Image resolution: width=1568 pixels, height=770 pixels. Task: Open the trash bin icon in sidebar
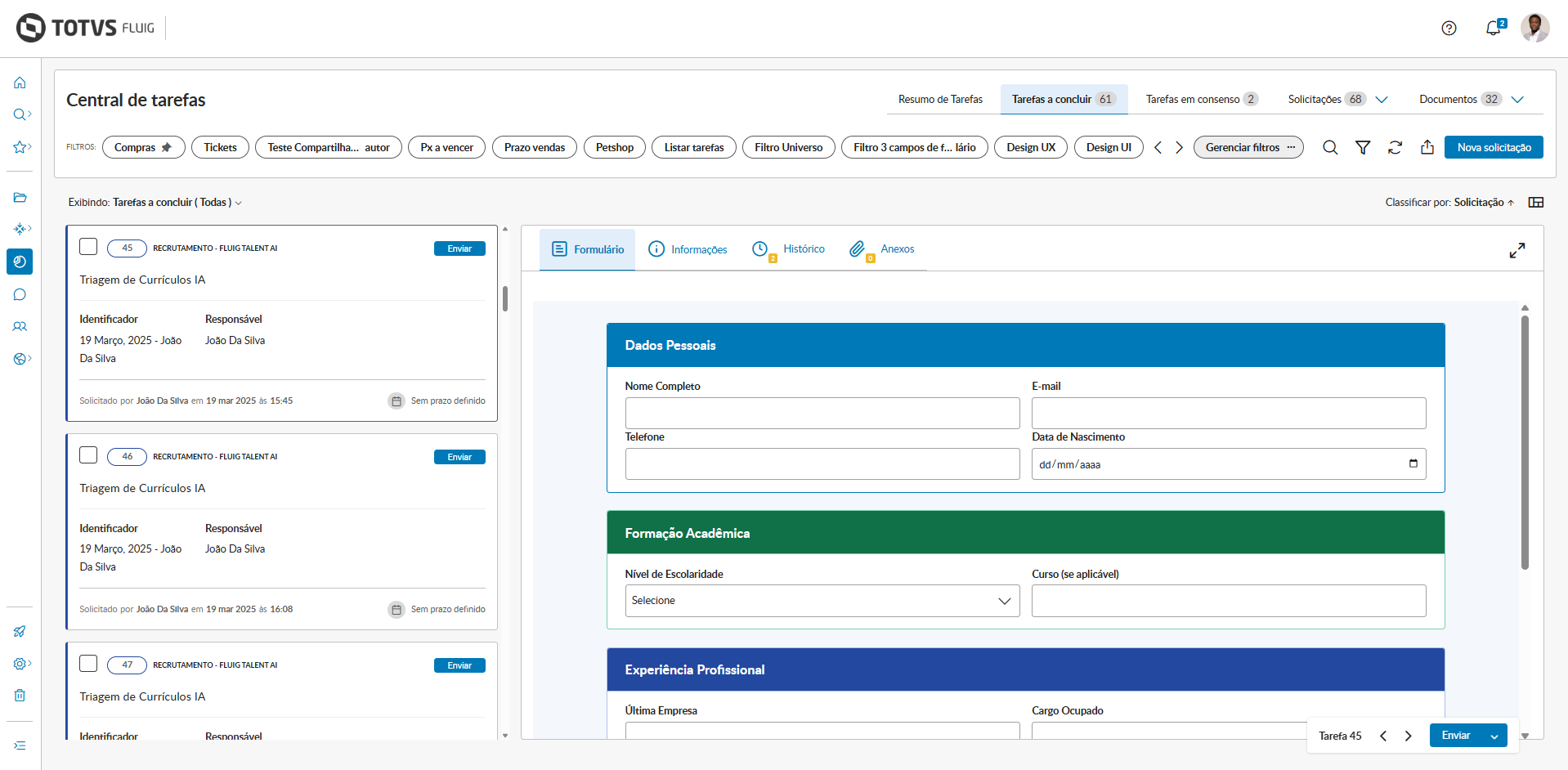point(20,696)
